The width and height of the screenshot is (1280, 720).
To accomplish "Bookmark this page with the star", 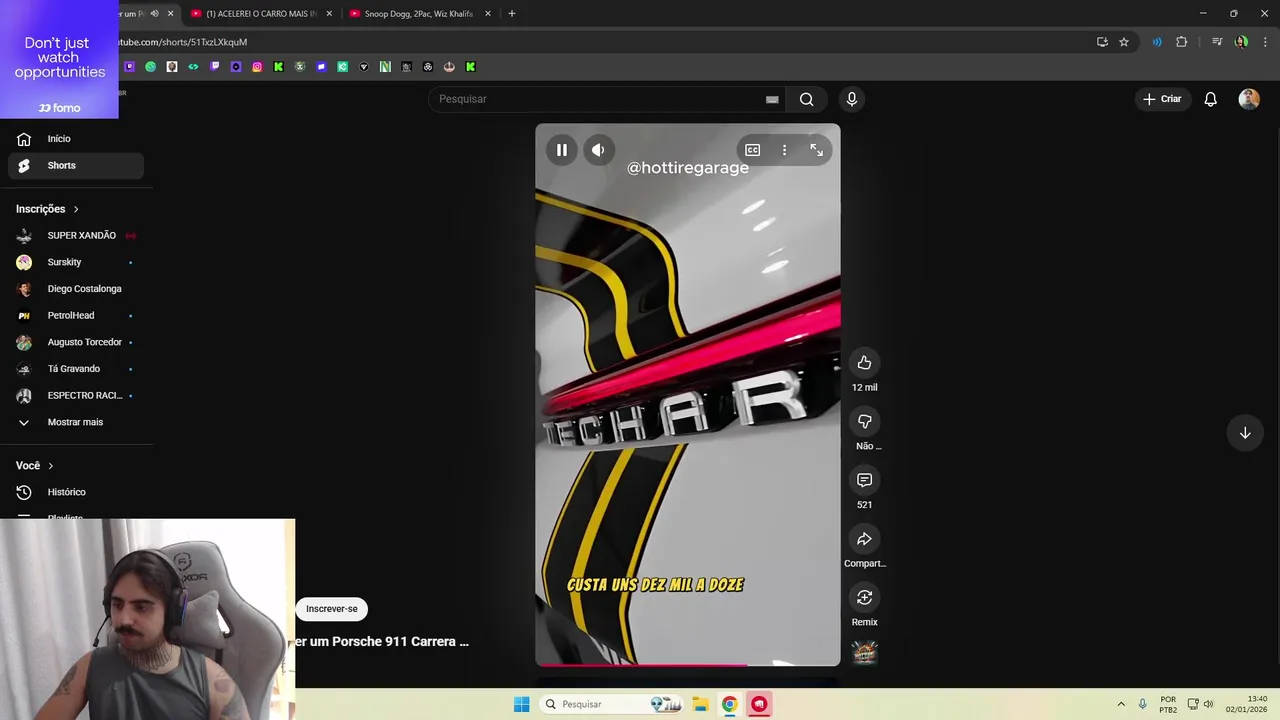I will coord(1124,42).
